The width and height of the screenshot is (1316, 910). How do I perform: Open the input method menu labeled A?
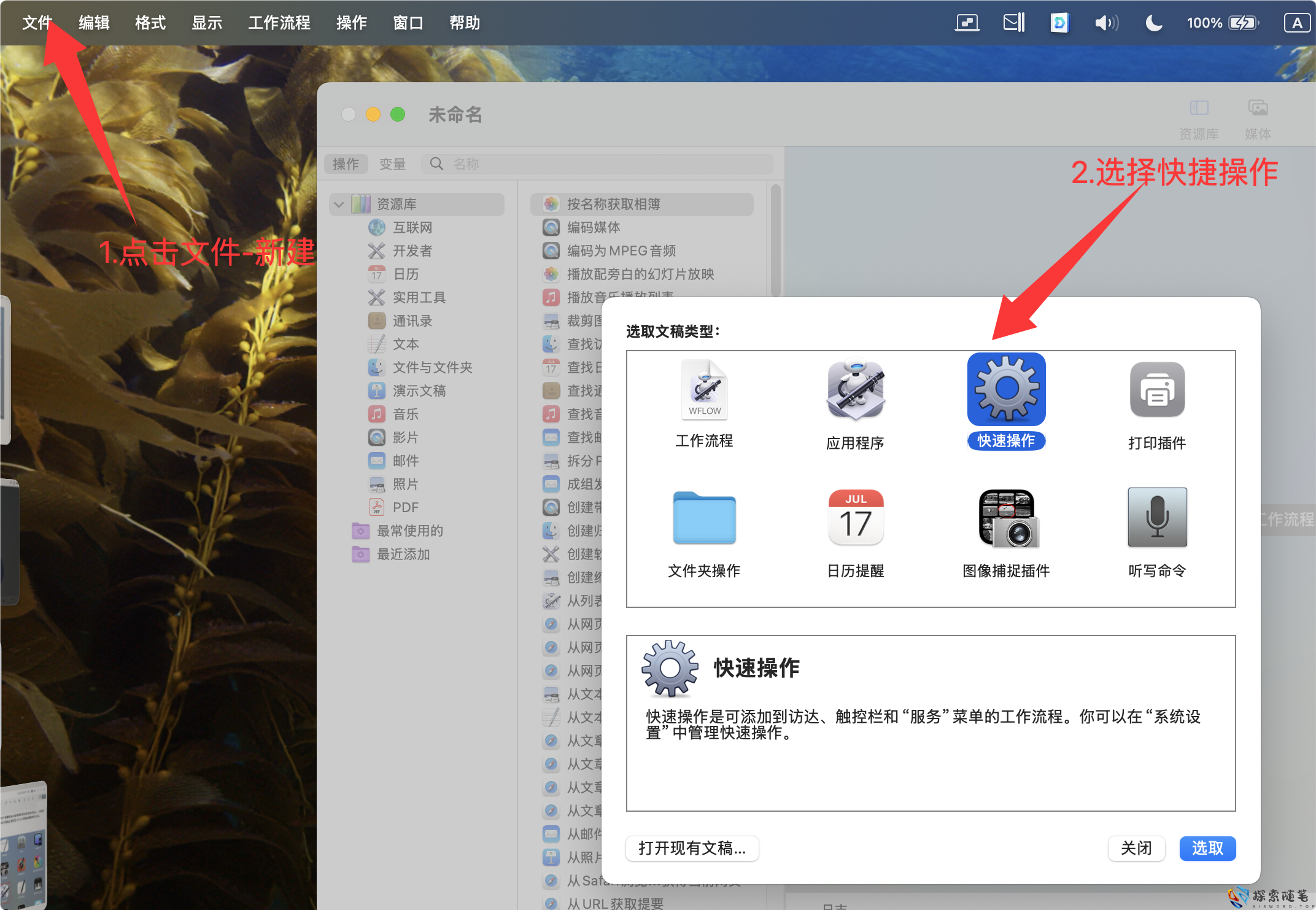pos(1296,23)
